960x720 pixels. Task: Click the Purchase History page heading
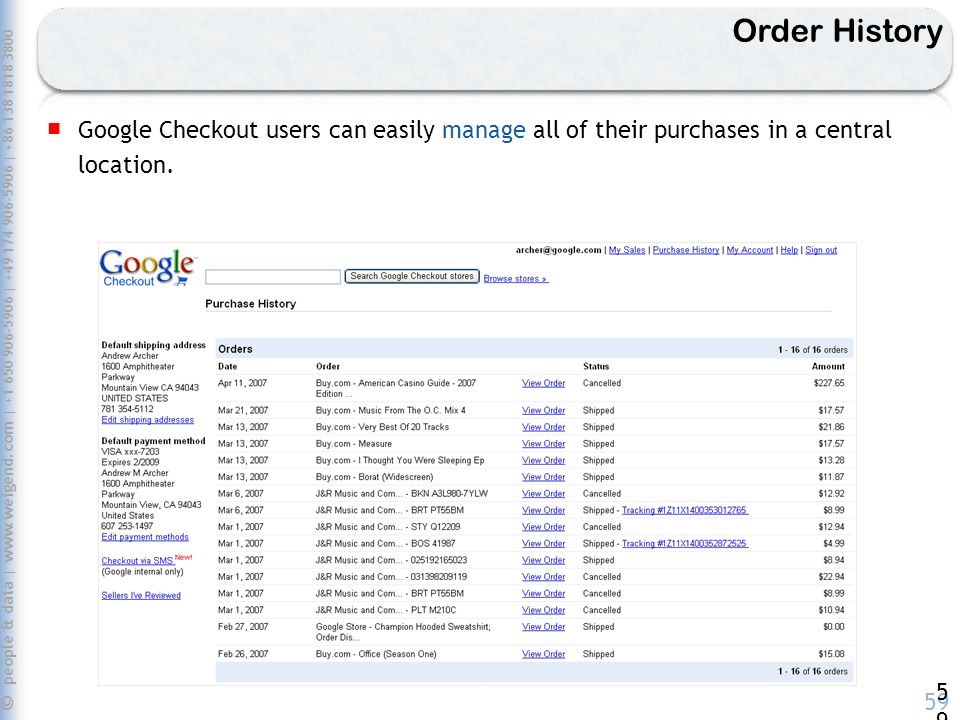coord(250,304)
